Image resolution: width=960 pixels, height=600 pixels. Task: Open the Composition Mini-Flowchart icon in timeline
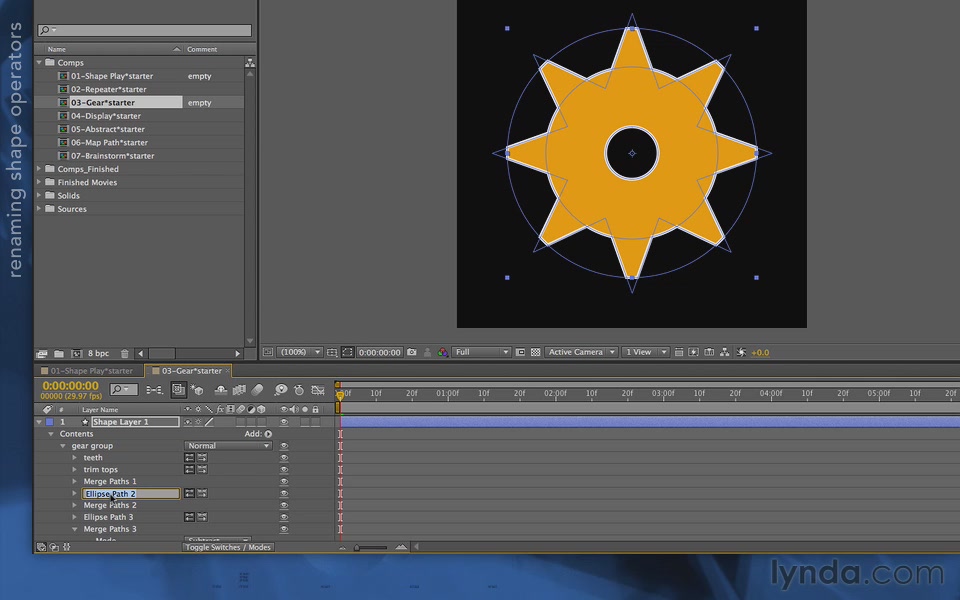click(x=154, y=389)
